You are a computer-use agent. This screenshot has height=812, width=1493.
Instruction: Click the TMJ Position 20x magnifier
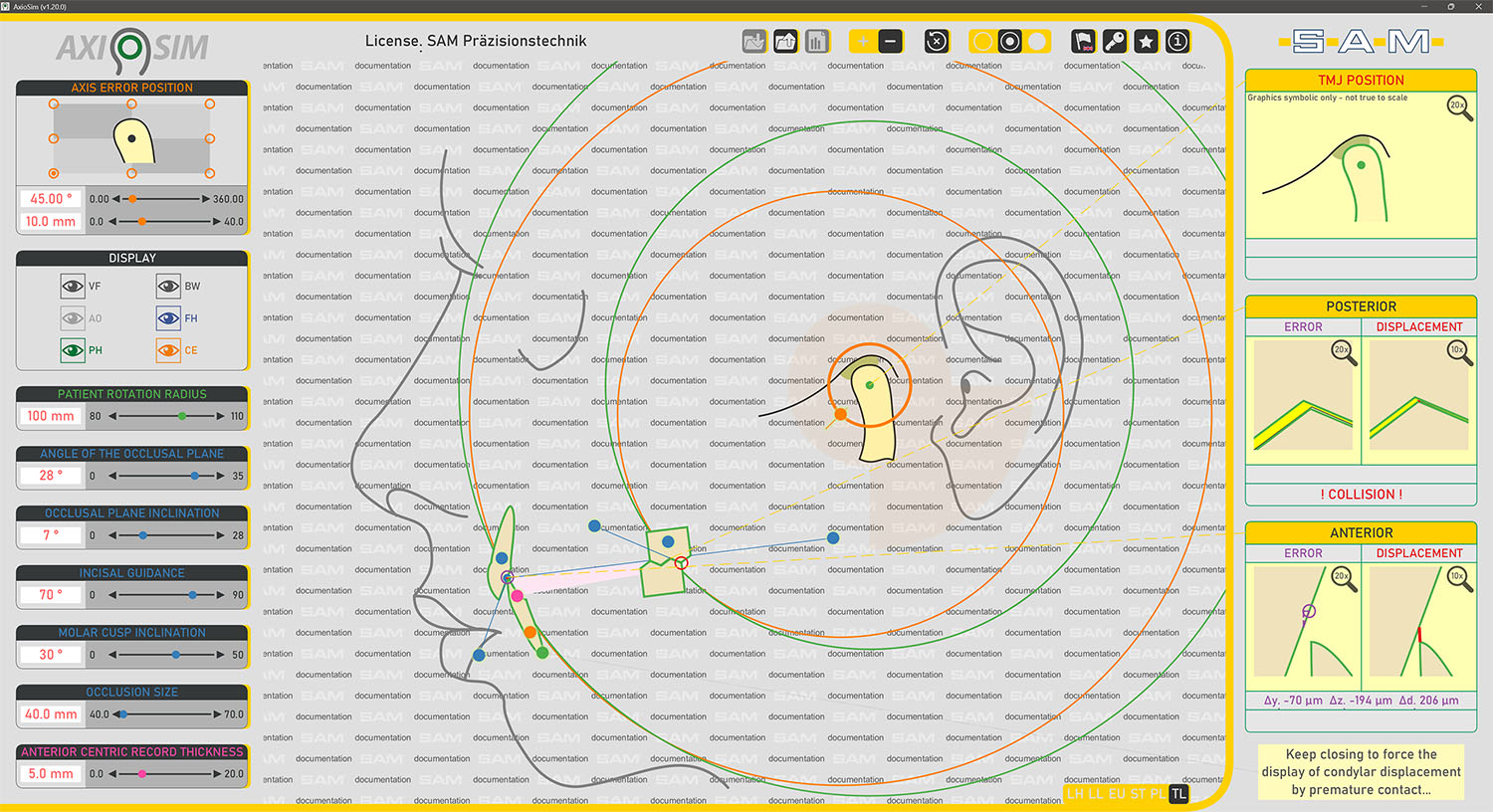[1459, 107]
